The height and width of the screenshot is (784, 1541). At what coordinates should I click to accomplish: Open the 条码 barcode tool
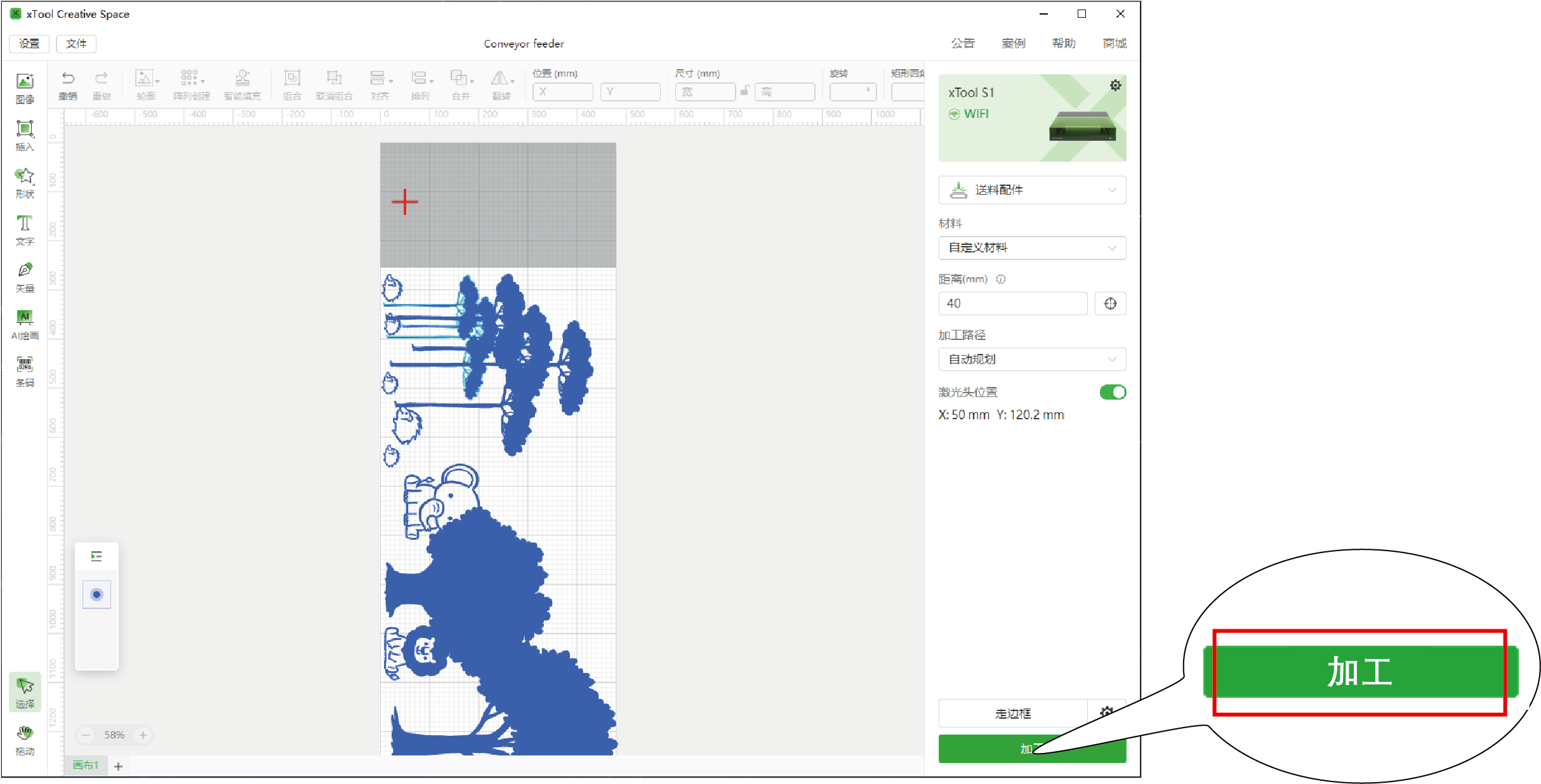point(25,372)
